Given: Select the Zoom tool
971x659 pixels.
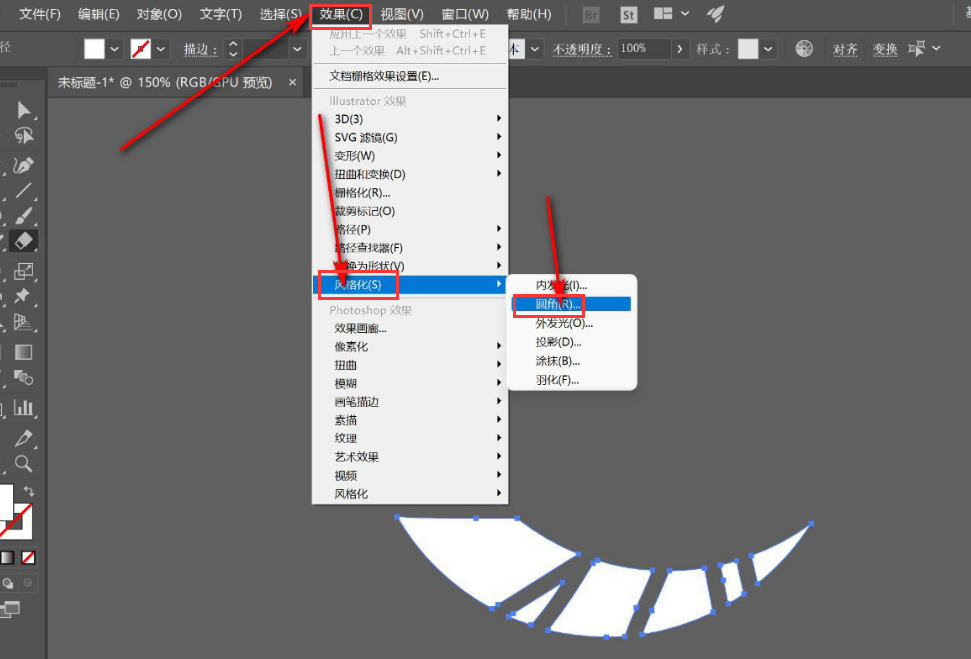Looking at the screenshot, I should 24,462.
